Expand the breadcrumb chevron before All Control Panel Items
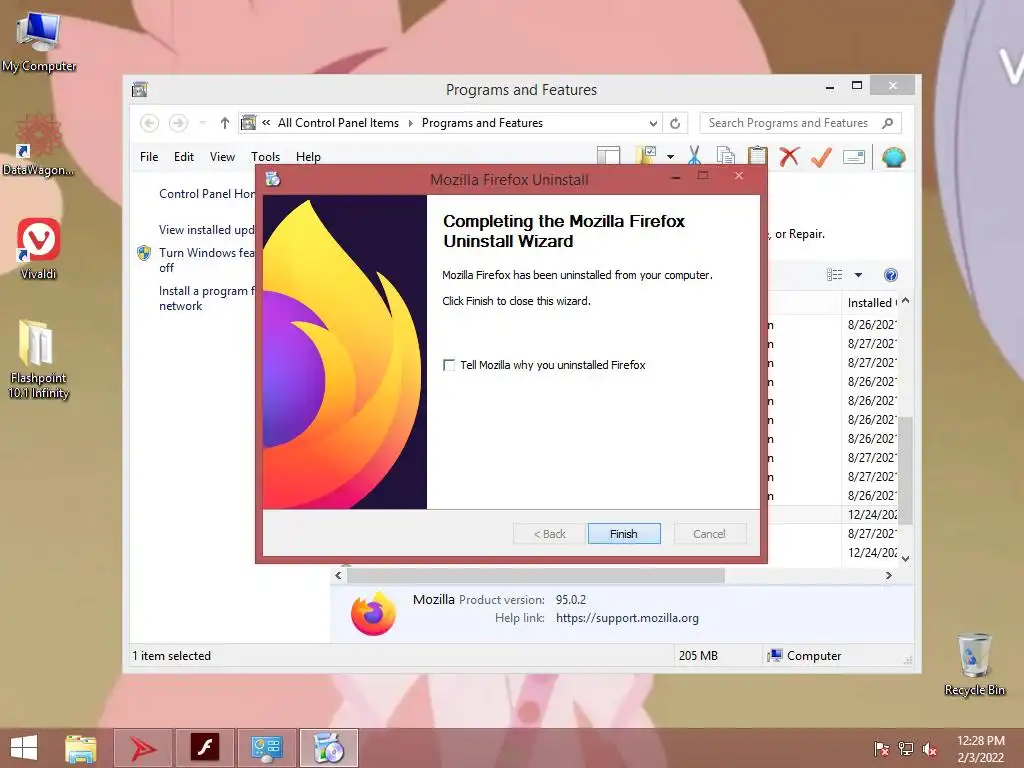1024x768 pixels. pos(266,122)
